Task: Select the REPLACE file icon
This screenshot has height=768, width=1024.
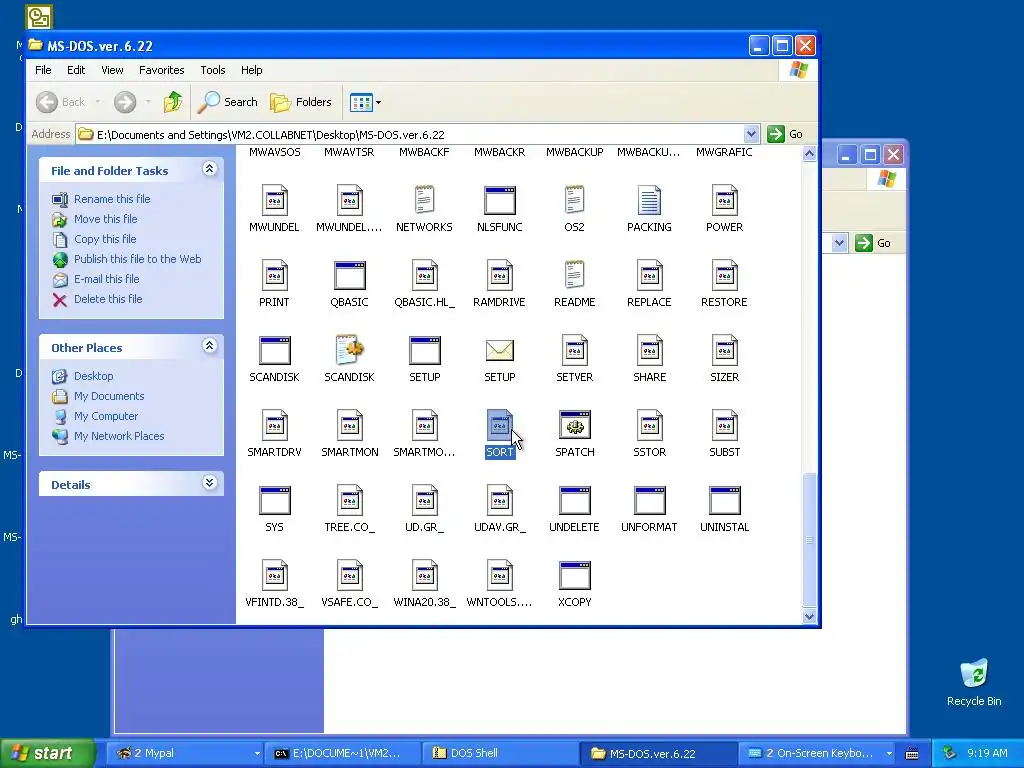Action: [x=650, y=276]
